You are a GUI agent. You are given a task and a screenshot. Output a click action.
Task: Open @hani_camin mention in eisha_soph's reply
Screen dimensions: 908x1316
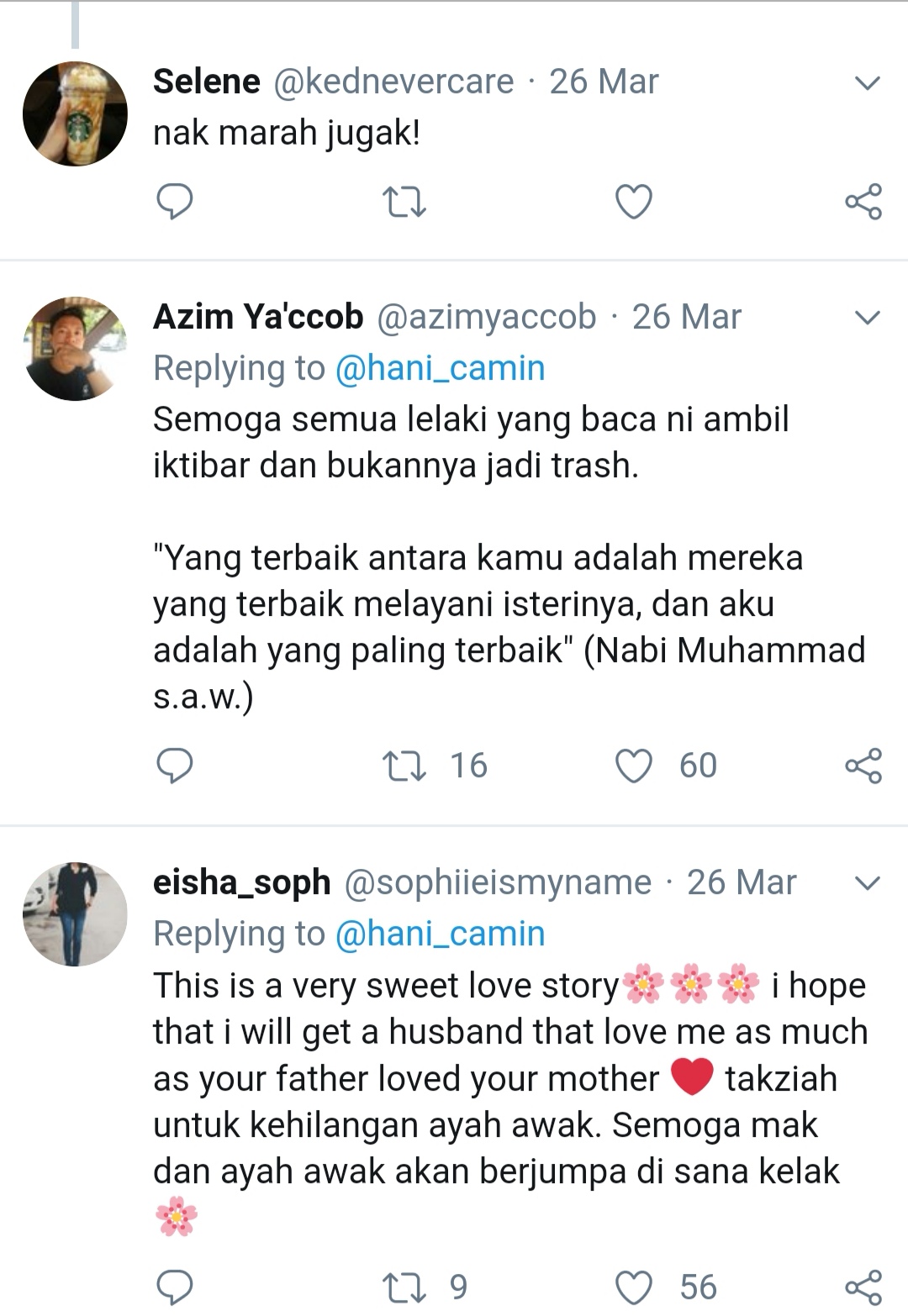[x=440, y=934]
